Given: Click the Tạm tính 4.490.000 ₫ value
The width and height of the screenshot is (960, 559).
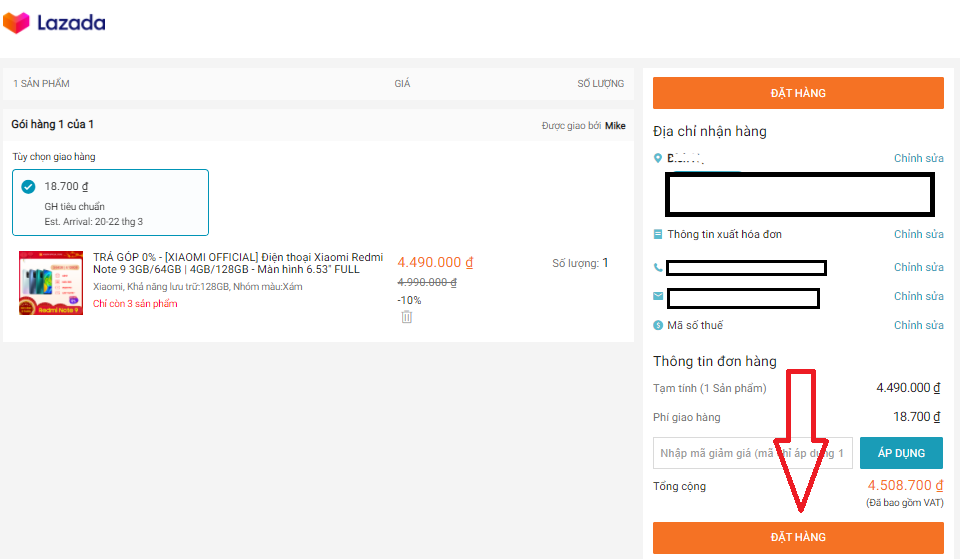Looking at the screenshot, I should pyautogui.click(x=908, y=388).
